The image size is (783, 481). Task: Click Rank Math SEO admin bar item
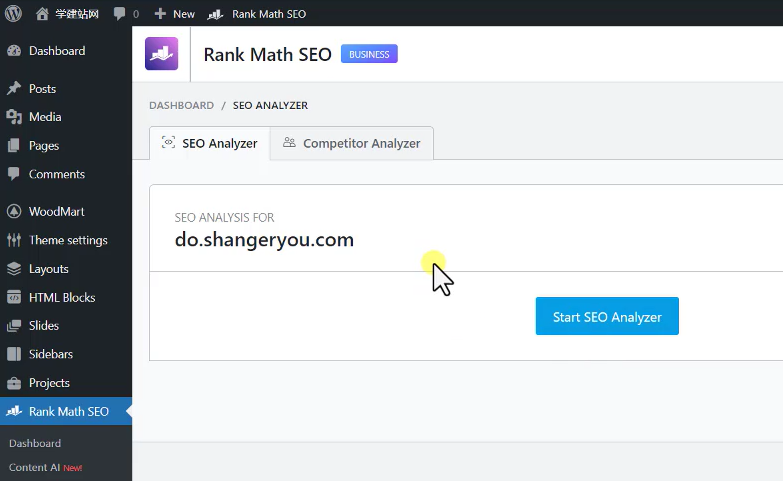257,14
